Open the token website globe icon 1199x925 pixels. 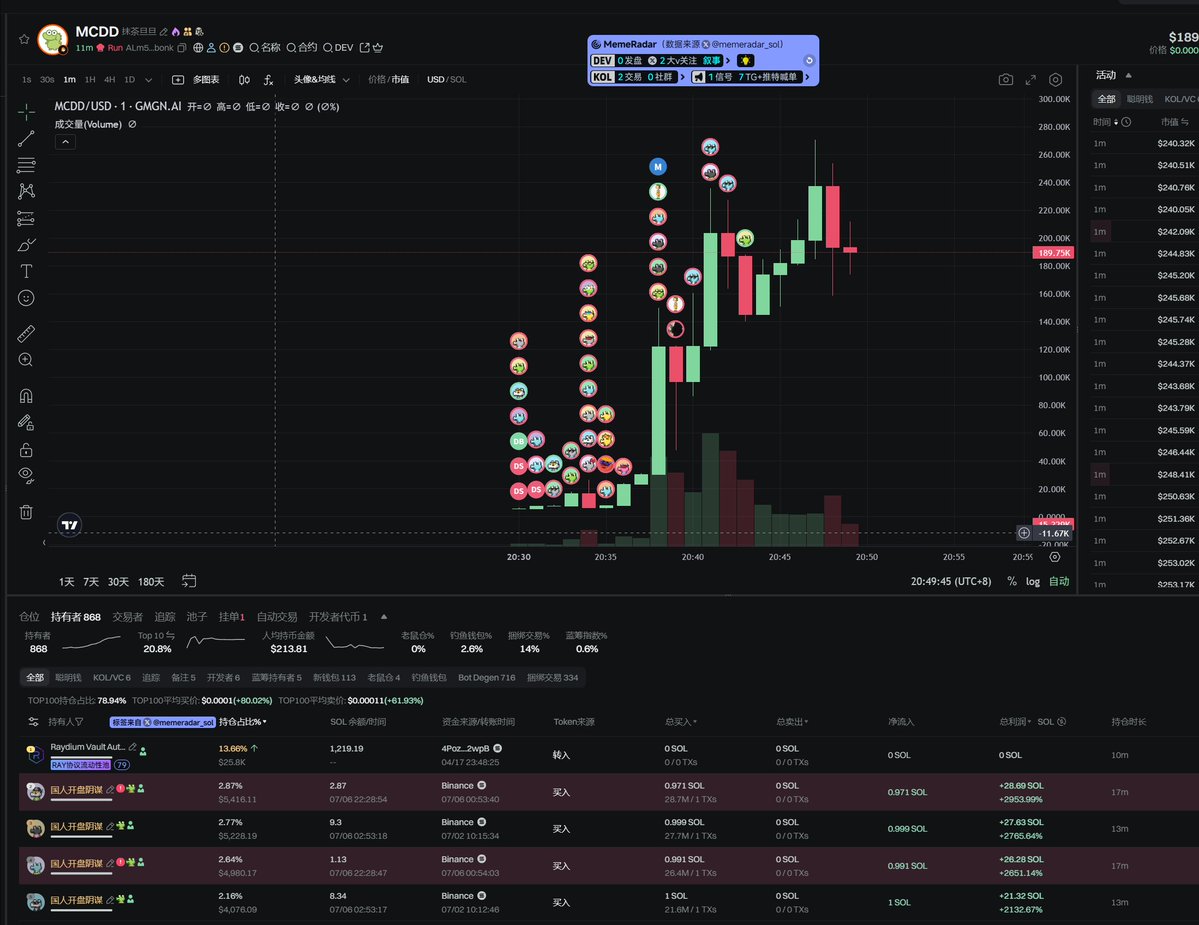[198, 47]
